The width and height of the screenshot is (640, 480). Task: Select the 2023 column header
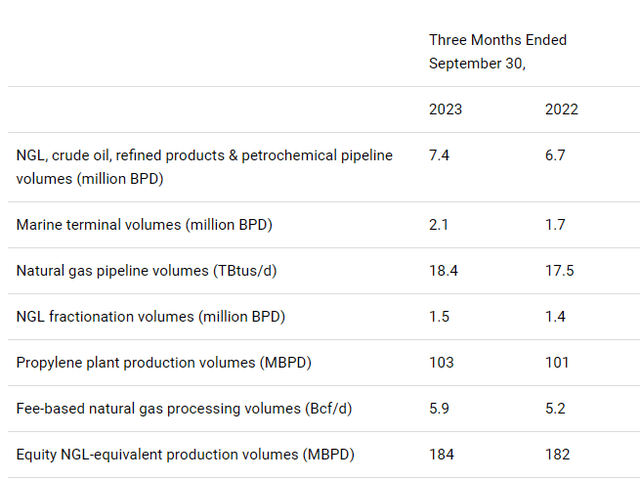click(x=445, y=109)
